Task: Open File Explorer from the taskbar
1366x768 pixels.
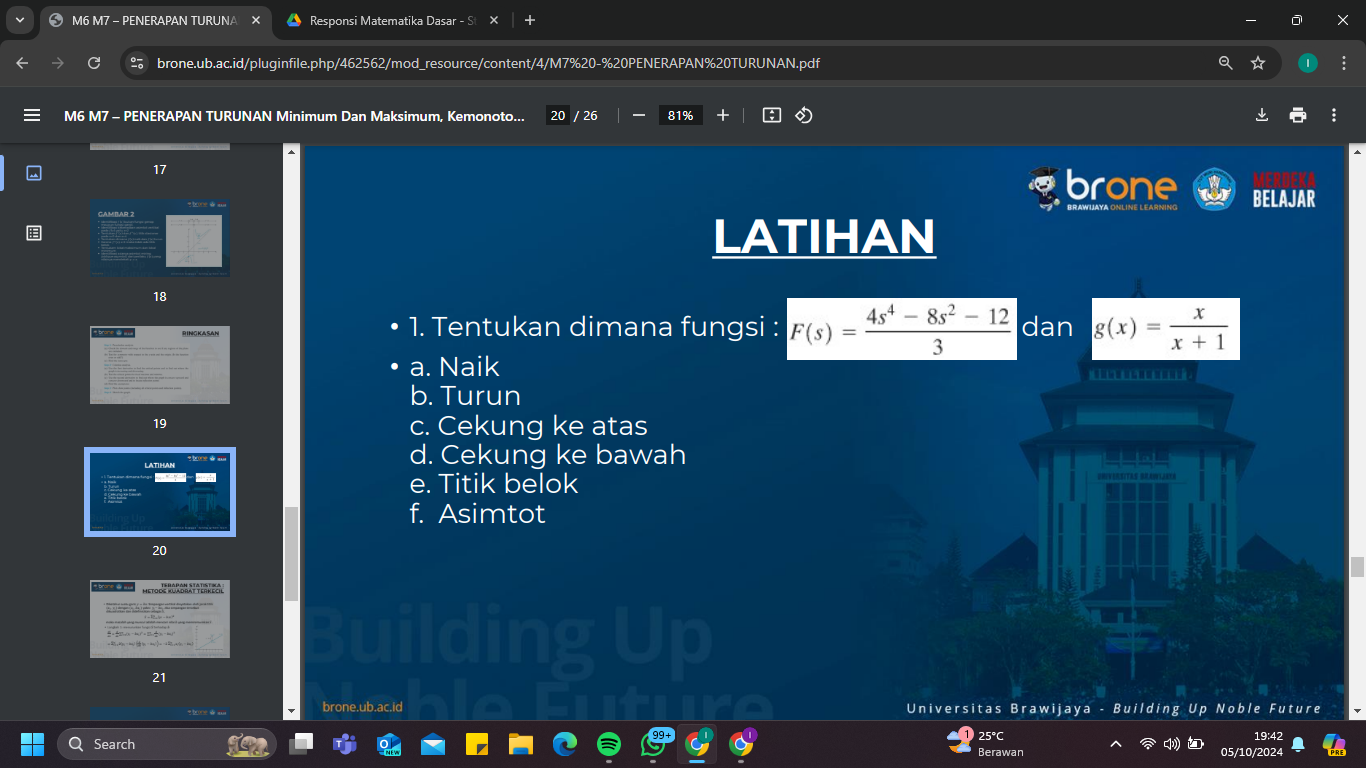Action: [x=521, y=744]
